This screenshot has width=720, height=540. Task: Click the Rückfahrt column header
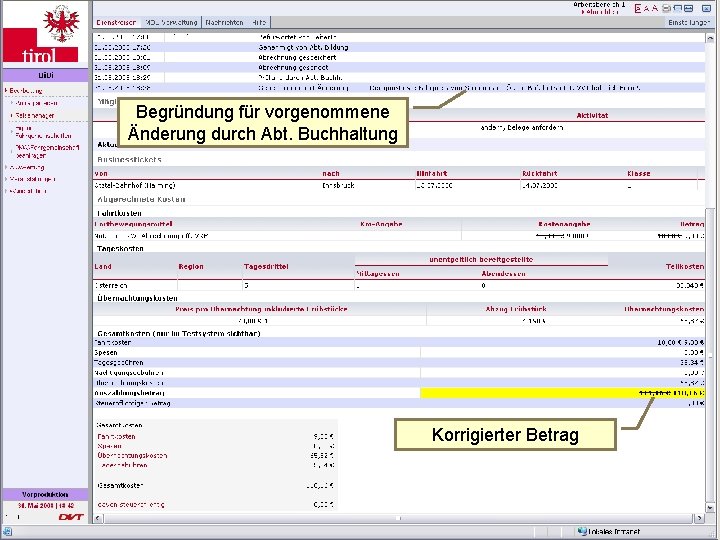(x=540, y=174)
